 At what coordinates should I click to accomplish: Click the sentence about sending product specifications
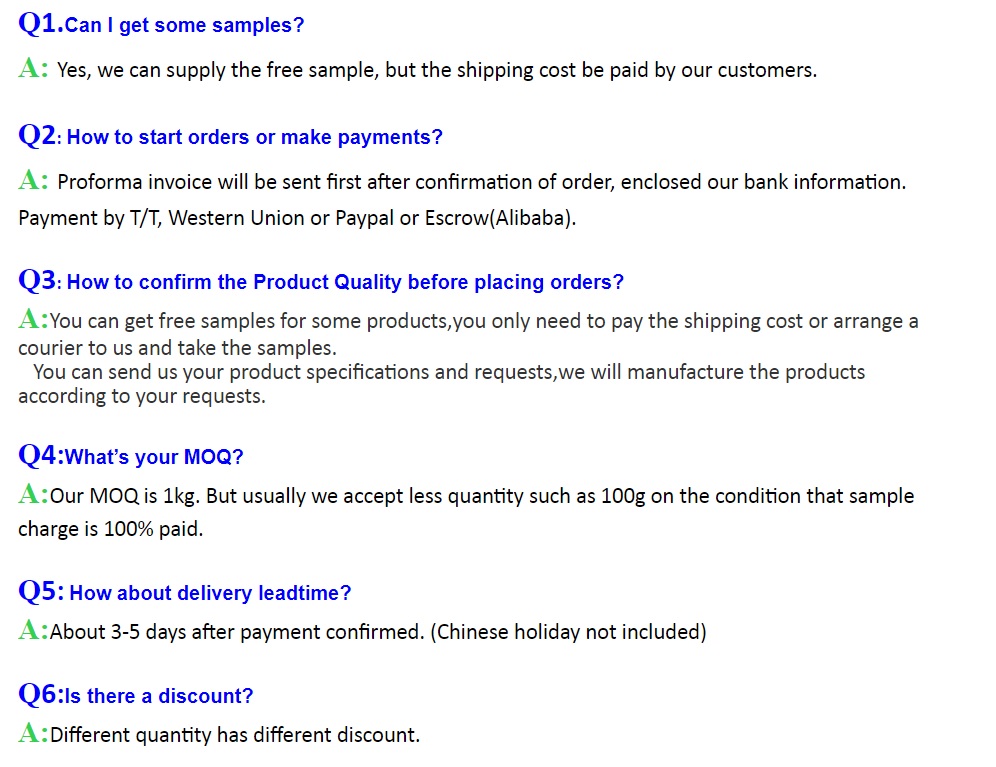449,372
